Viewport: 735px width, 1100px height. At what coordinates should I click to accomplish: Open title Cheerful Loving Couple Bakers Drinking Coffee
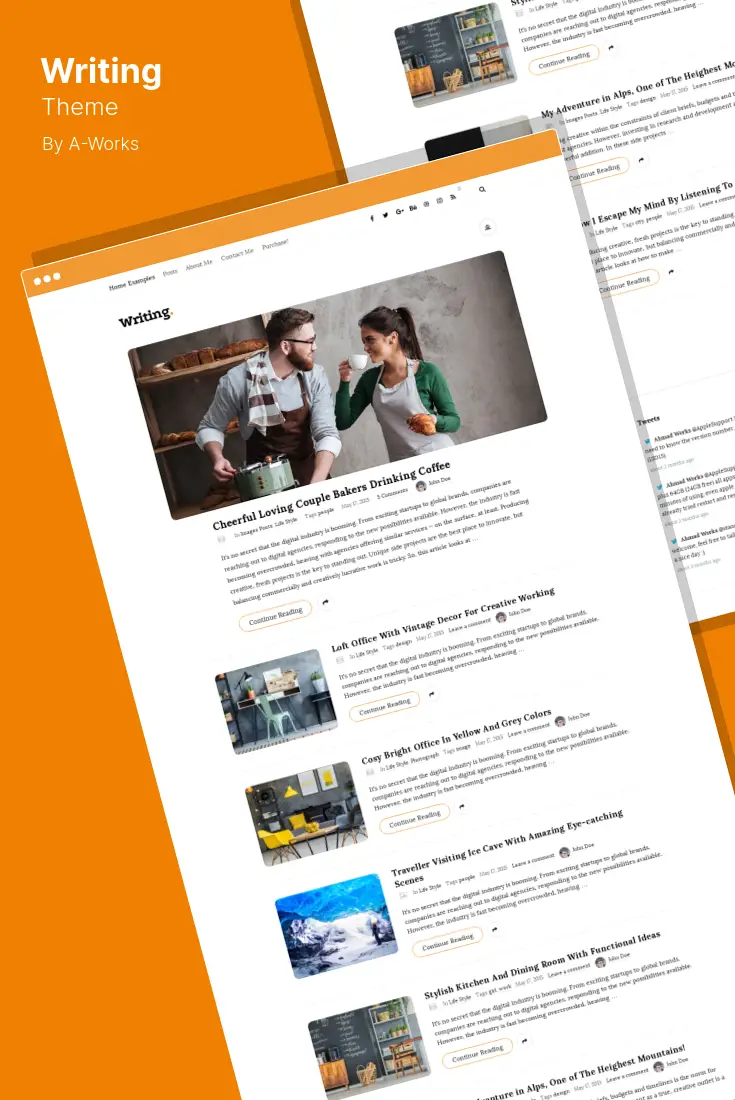pyautogui.click(x=331, y=496)
